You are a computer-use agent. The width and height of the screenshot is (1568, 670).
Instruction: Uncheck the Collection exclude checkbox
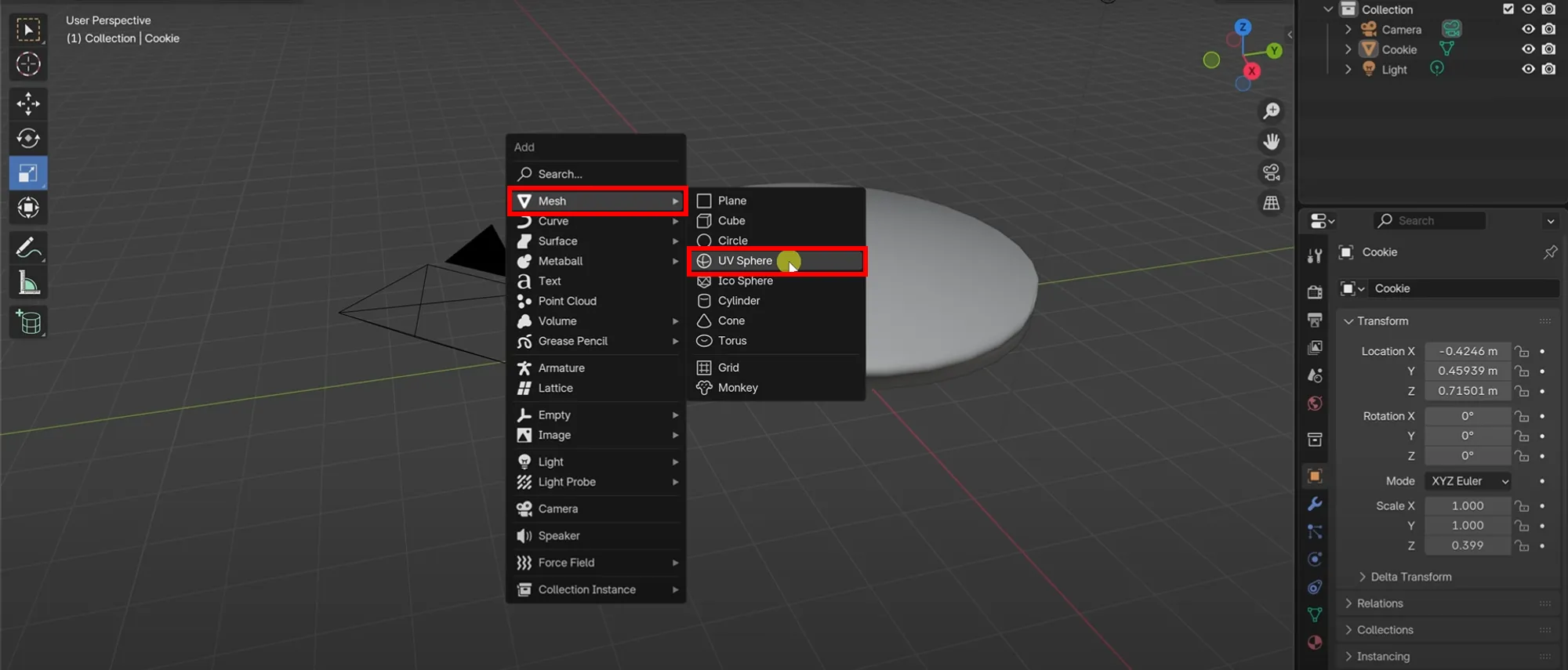(1508, 9)
